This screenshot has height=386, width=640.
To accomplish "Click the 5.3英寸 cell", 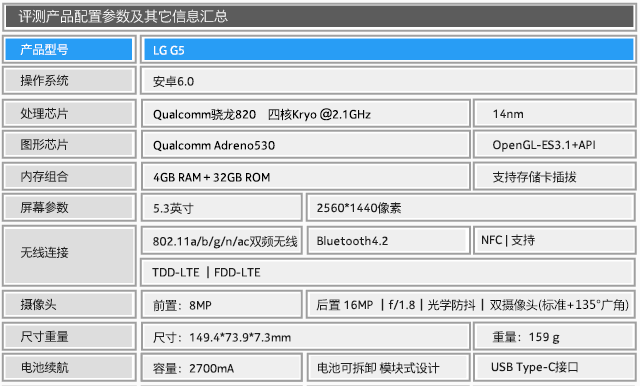I will pos(222,208).
